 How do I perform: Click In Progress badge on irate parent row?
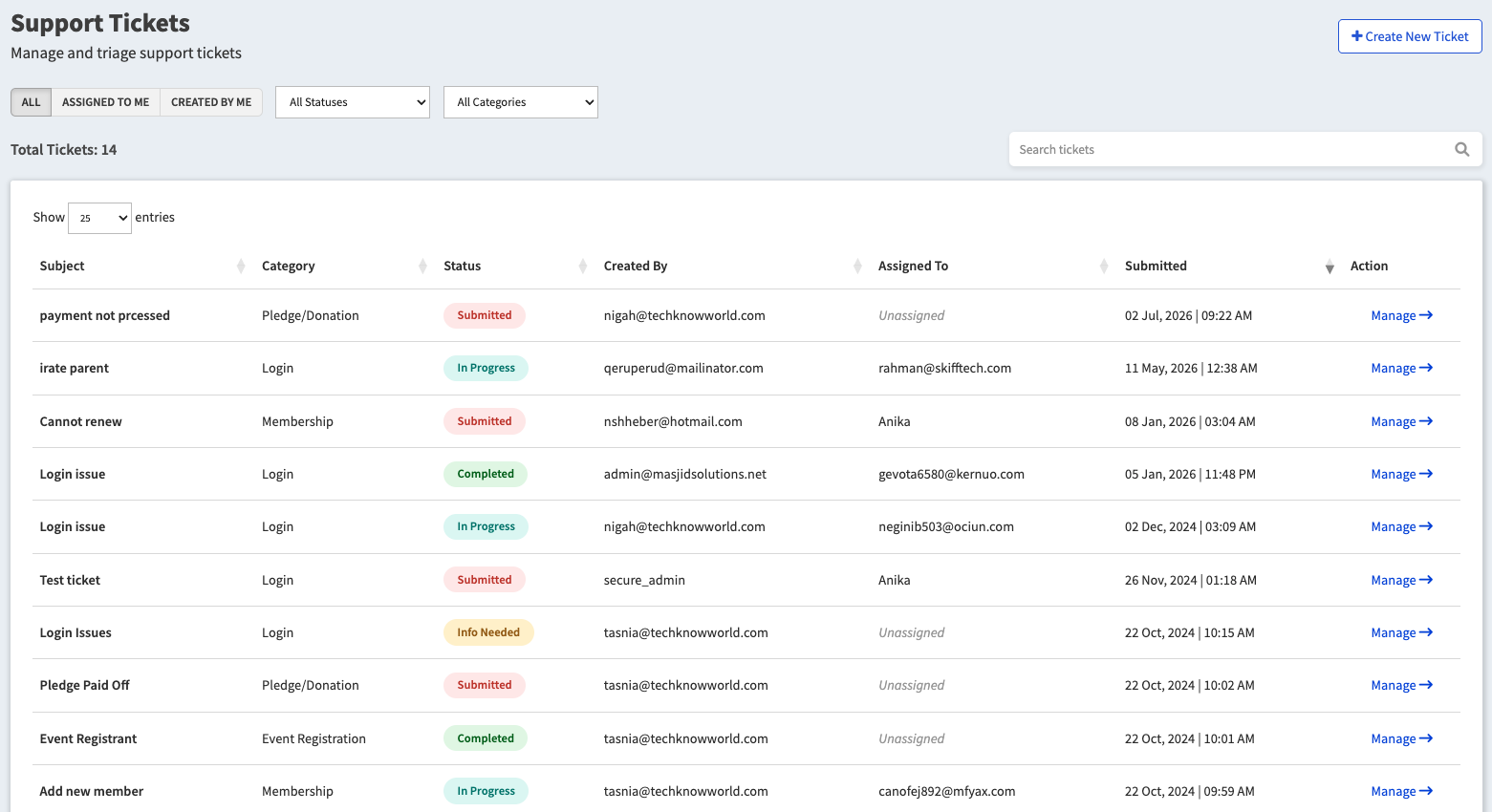[486, 368]
